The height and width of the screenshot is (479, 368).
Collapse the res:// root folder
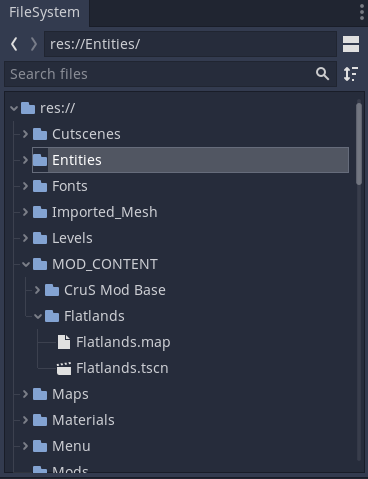(14, 108)
